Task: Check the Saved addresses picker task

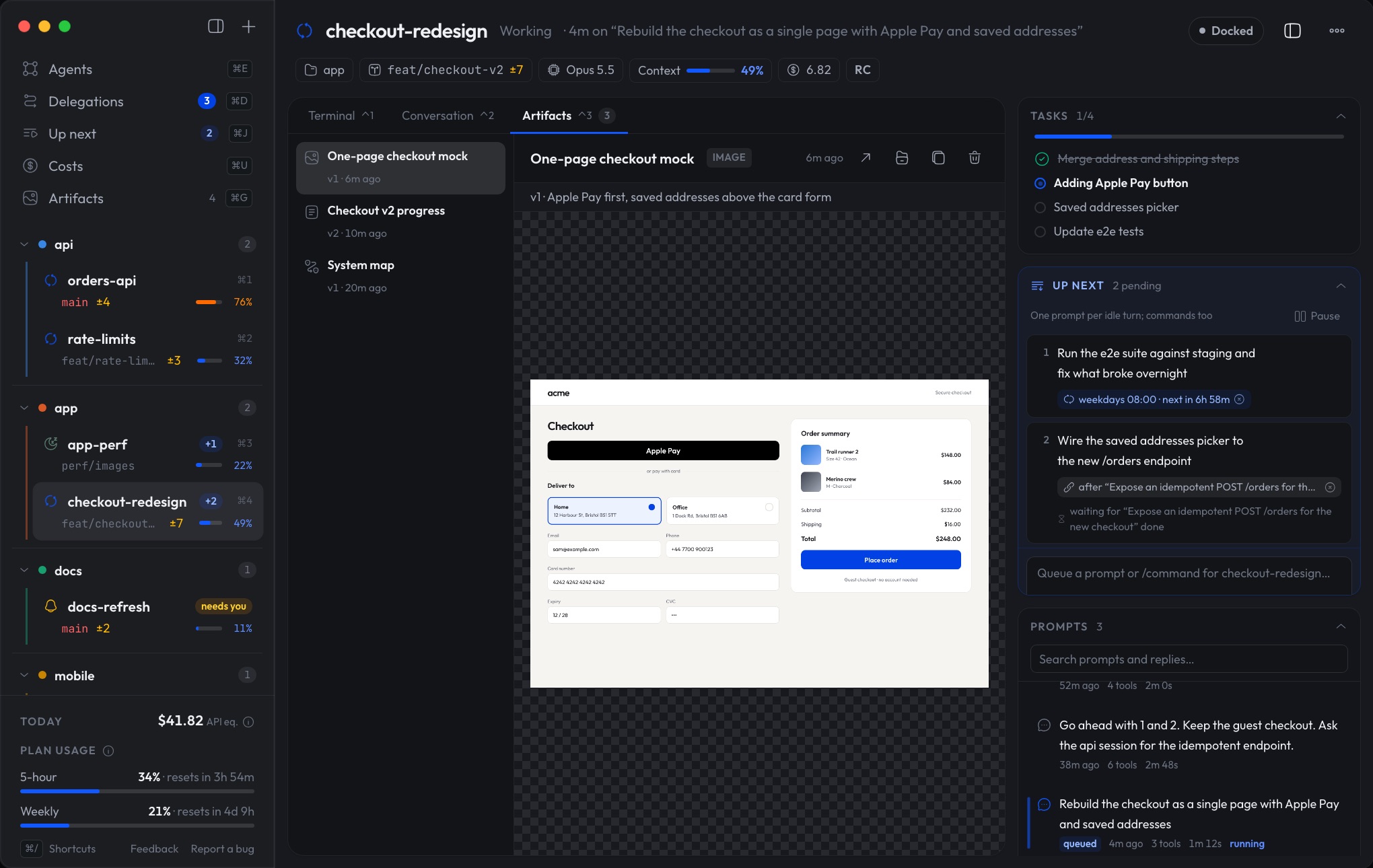Action: [1040, 207]
